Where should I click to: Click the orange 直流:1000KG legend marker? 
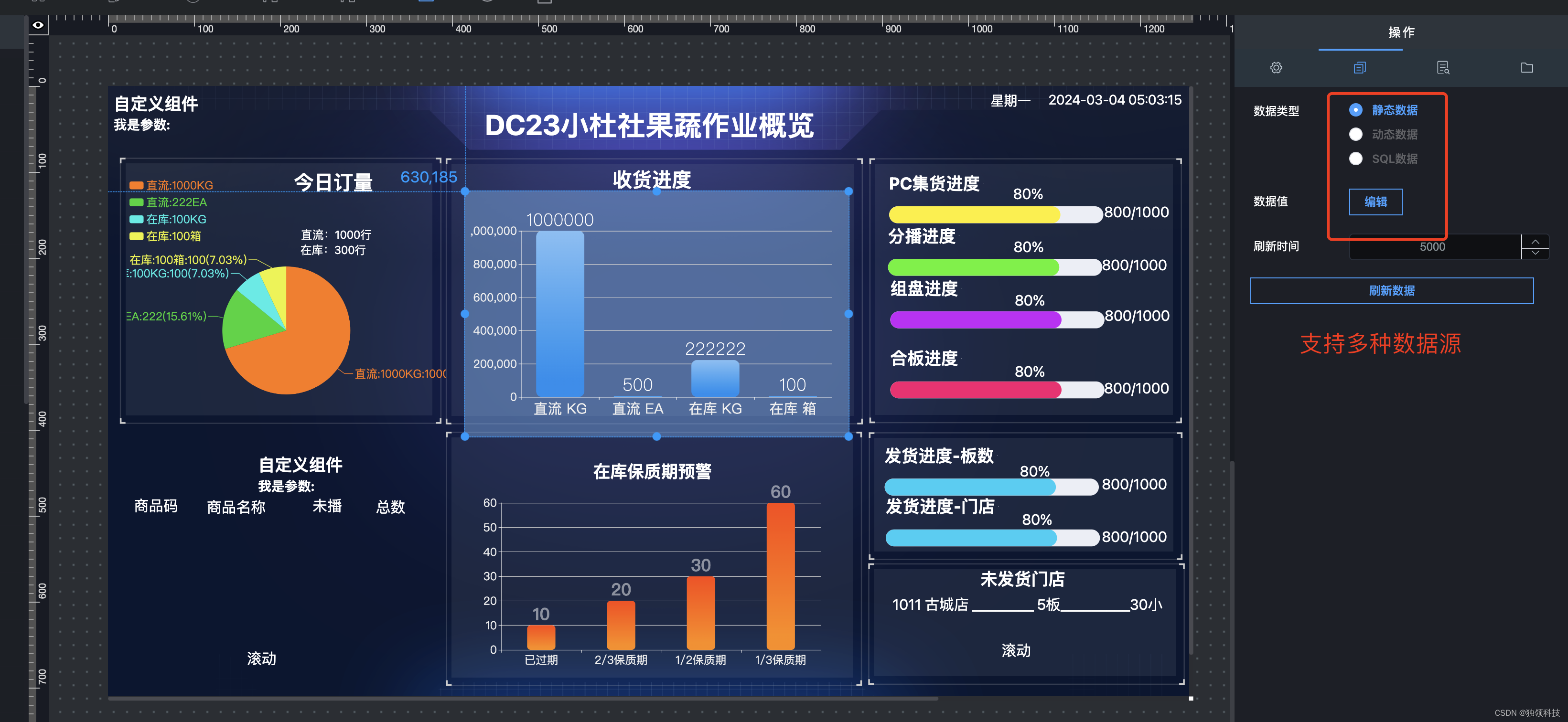pos(136,186)
